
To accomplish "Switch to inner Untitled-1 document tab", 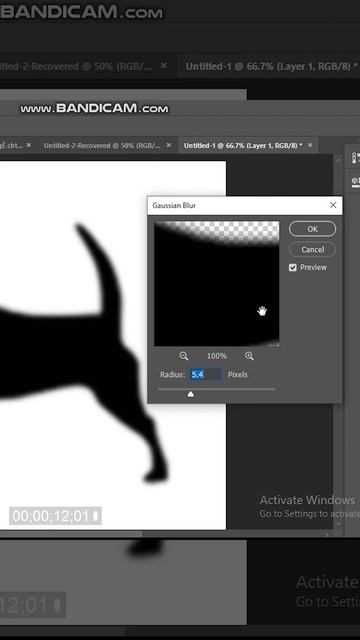I will click(242, 145).
